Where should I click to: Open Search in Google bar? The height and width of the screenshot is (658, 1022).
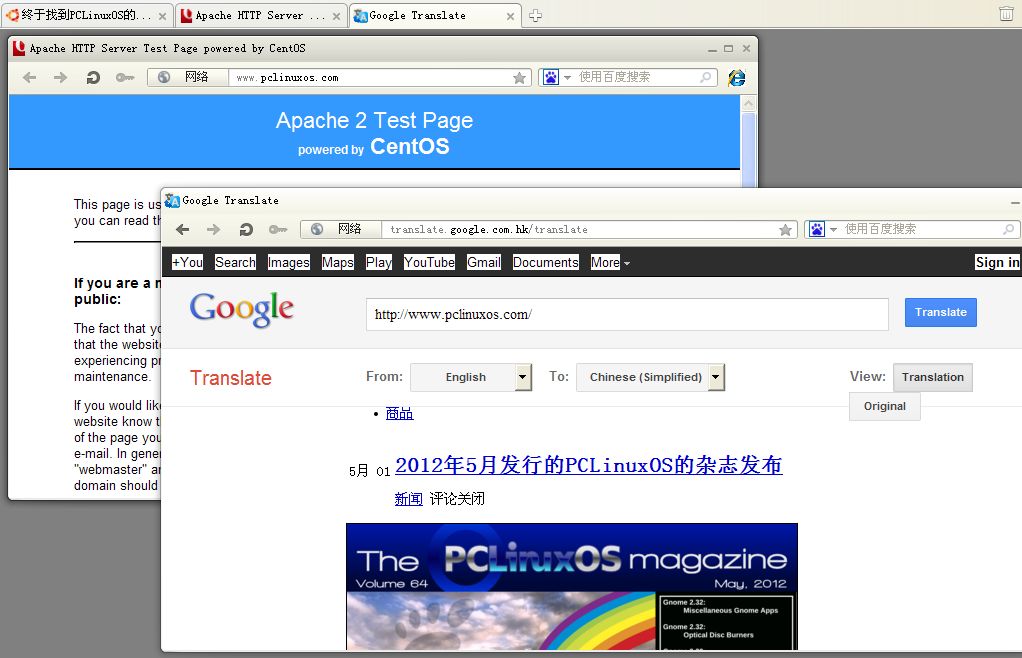pyautogui.click(x=235, y=262)
